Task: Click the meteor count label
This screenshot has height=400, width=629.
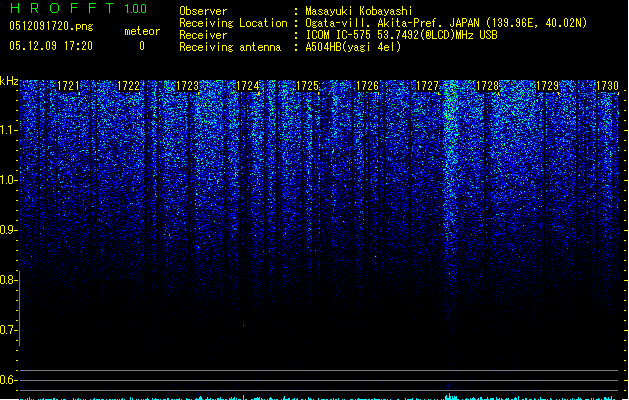Action: coord(142,31)
